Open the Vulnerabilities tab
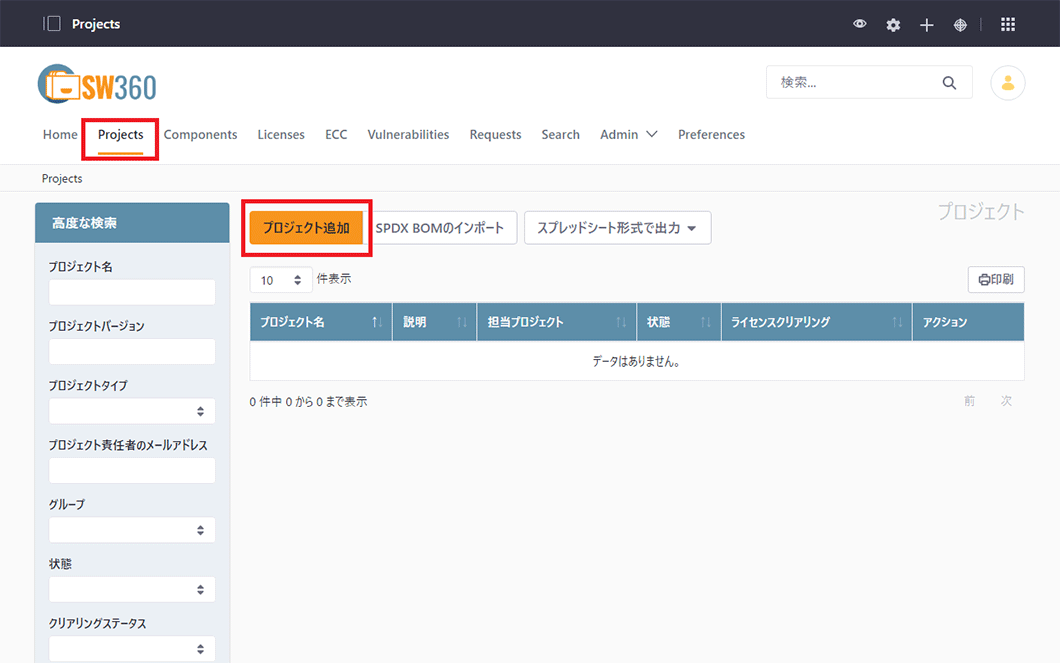Screen dimensions: 1060x663 408,134
